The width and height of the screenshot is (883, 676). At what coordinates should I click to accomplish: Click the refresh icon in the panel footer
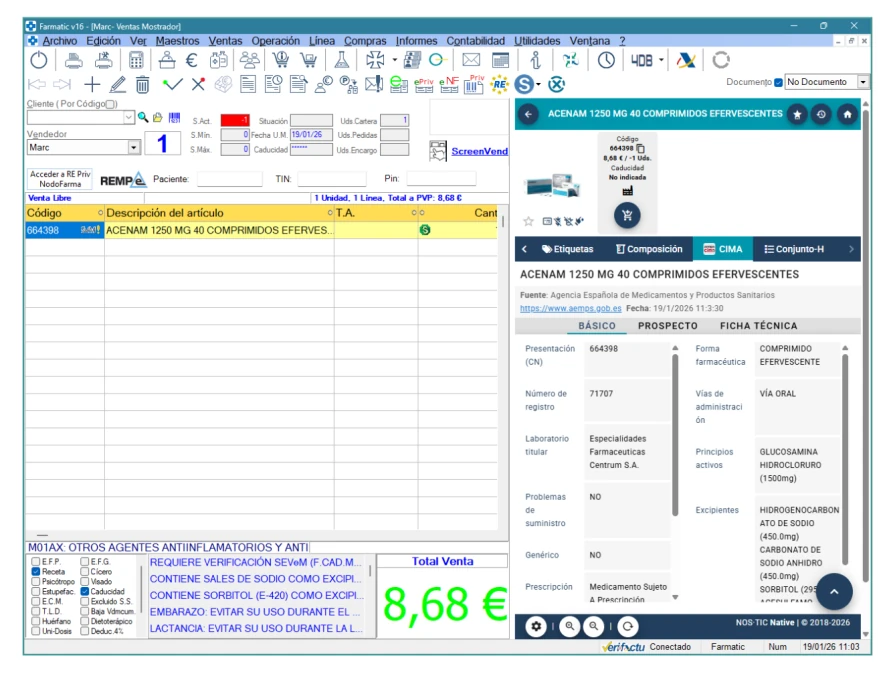click(x=628, y=626)
